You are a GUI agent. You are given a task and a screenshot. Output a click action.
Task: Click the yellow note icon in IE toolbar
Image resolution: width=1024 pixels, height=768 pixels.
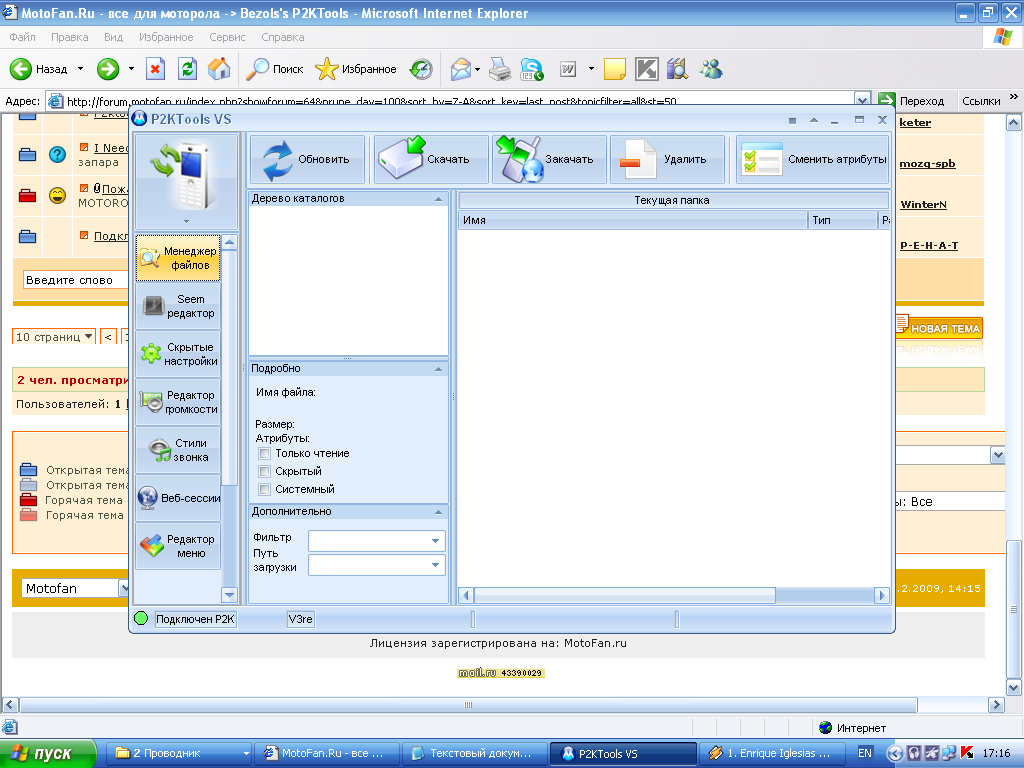615,69
